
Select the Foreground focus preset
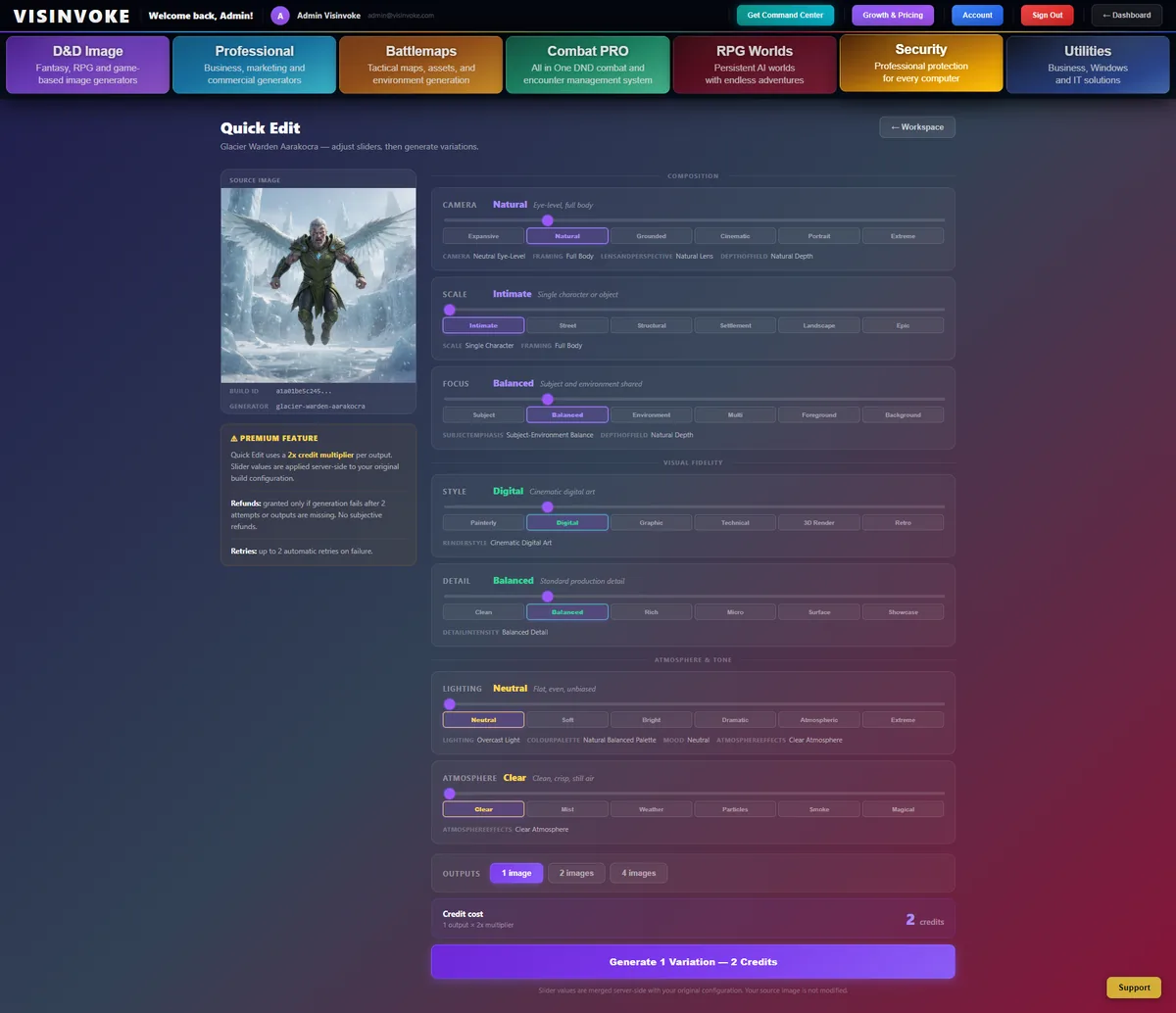(x=819, y=414)
